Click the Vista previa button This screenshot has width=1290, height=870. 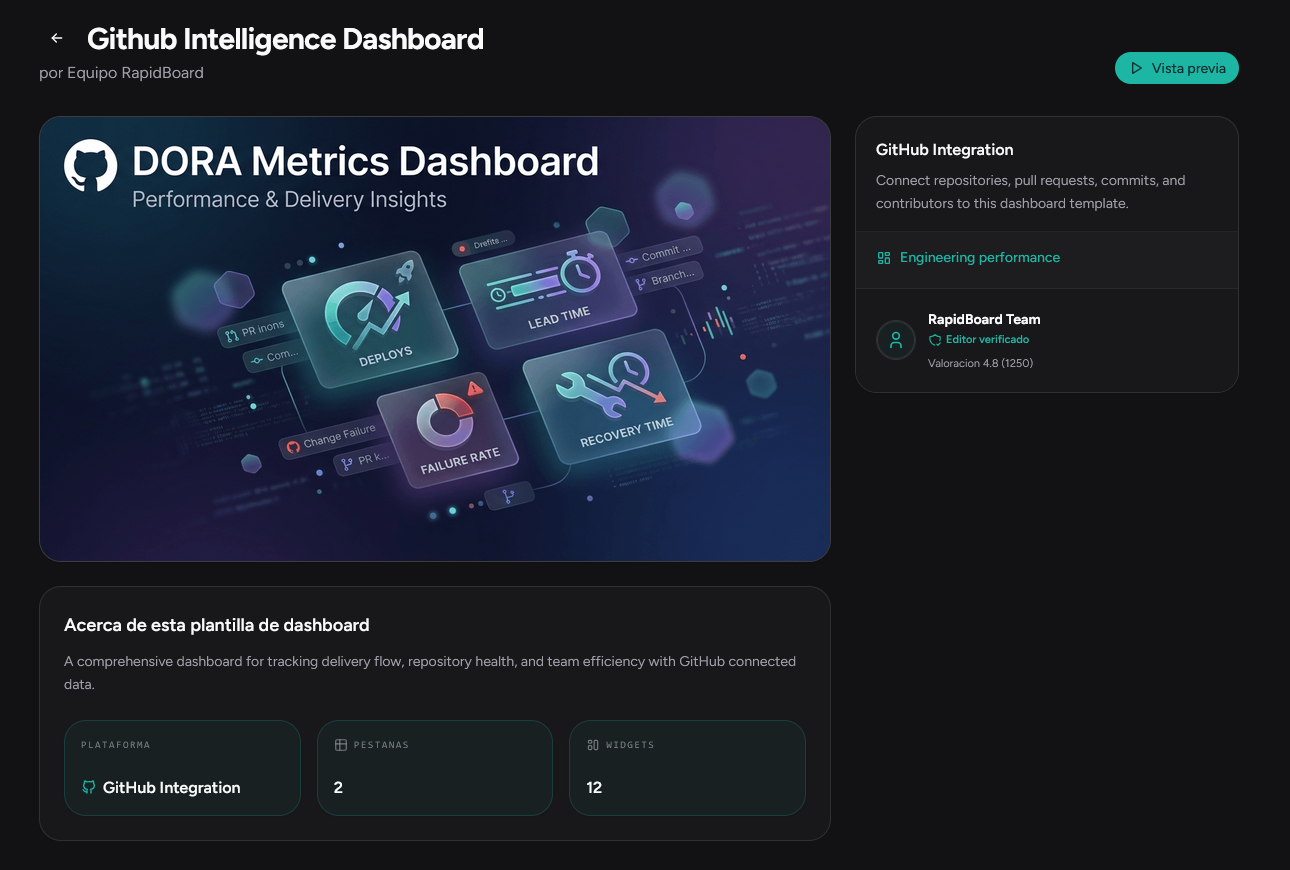[x=1177, y=68]
